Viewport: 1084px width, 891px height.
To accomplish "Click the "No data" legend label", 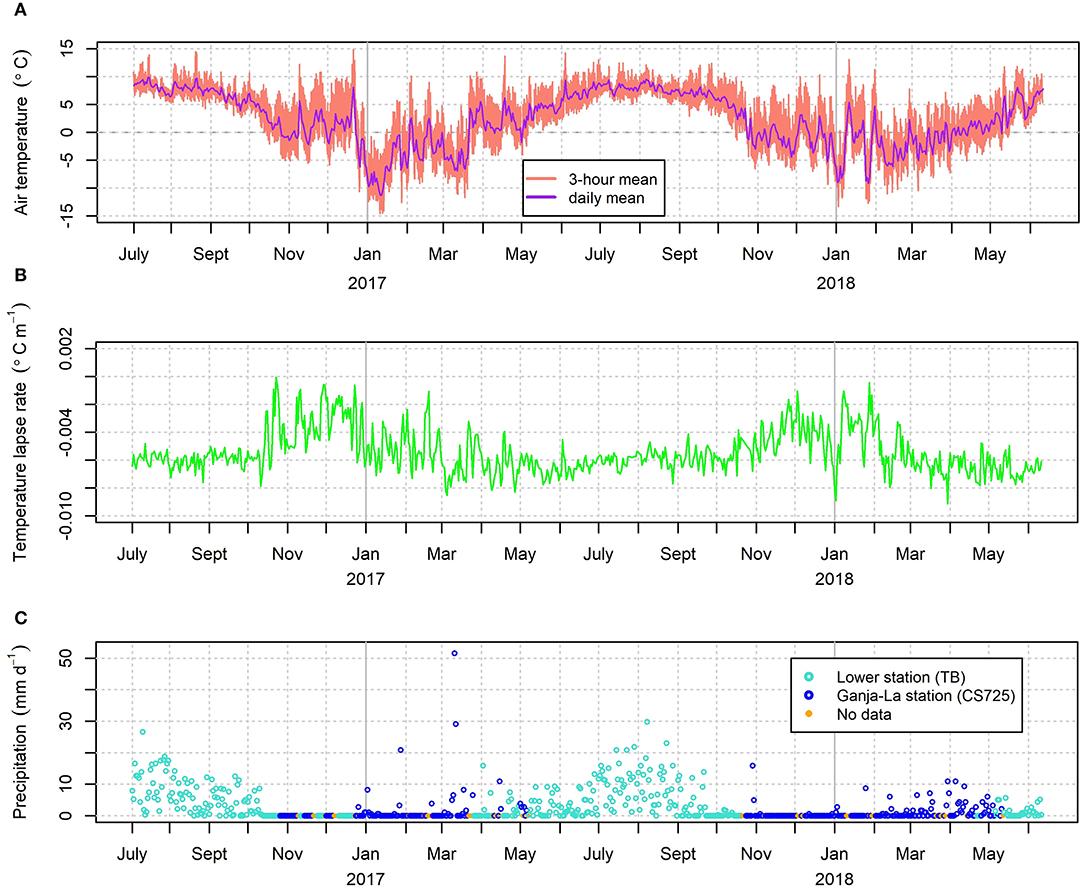I will [x=863, y=714].
